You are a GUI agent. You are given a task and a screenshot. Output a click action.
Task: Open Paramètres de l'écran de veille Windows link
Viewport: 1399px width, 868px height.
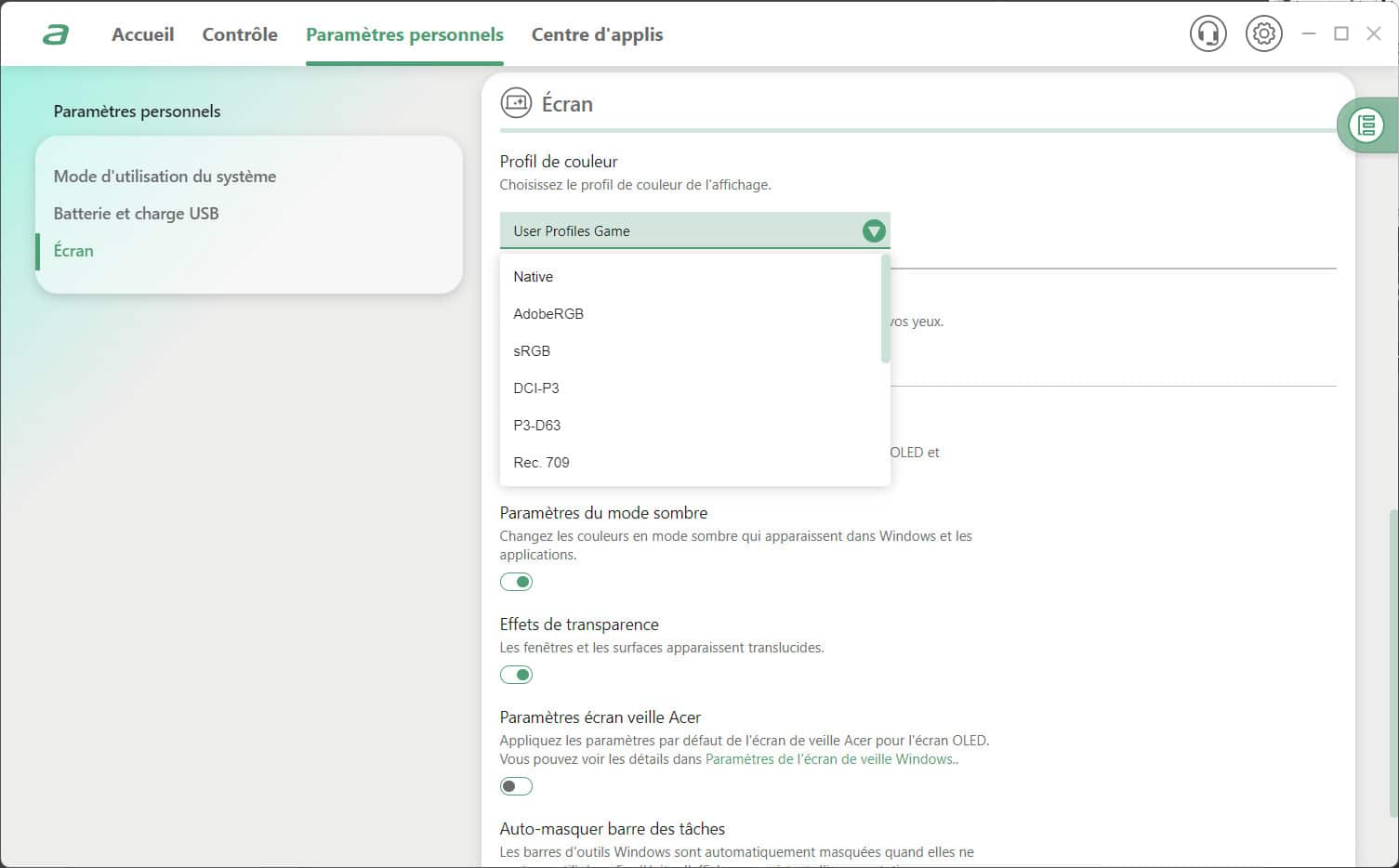coord(829,759)
